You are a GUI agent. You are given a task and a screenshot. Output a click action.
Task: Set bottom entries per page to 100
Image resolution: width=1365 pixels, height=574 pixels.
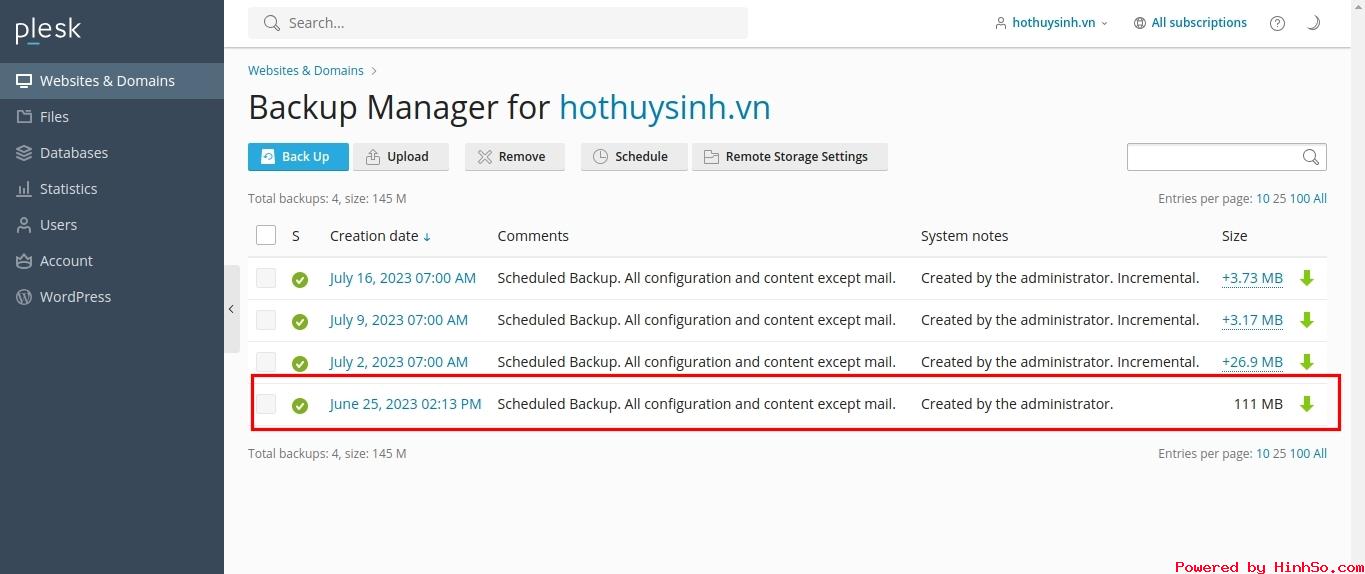point(1300,454)
